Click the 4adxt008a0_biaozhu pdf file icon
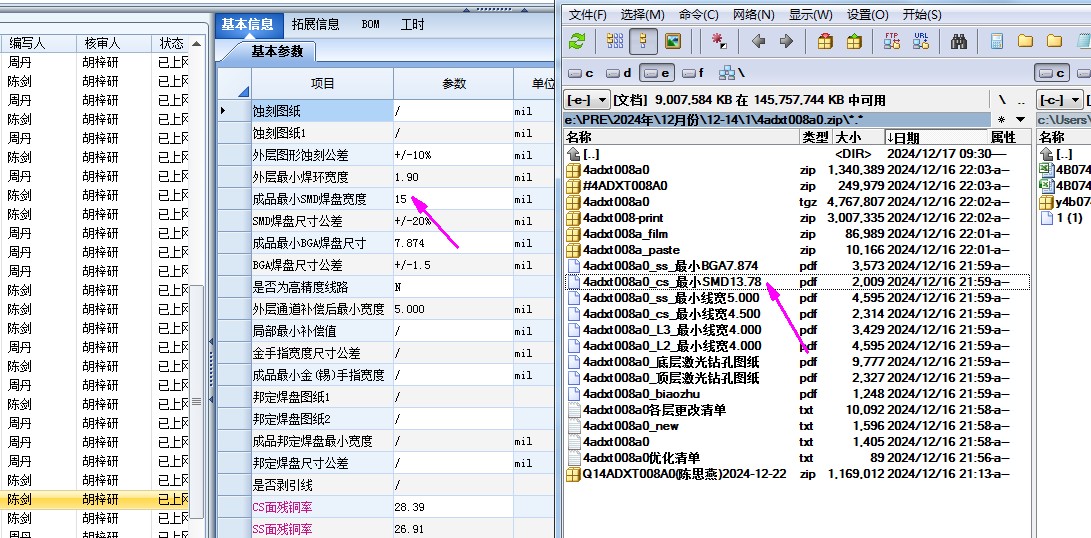Screen dimensions: 1091x538 tap(573, 394)
